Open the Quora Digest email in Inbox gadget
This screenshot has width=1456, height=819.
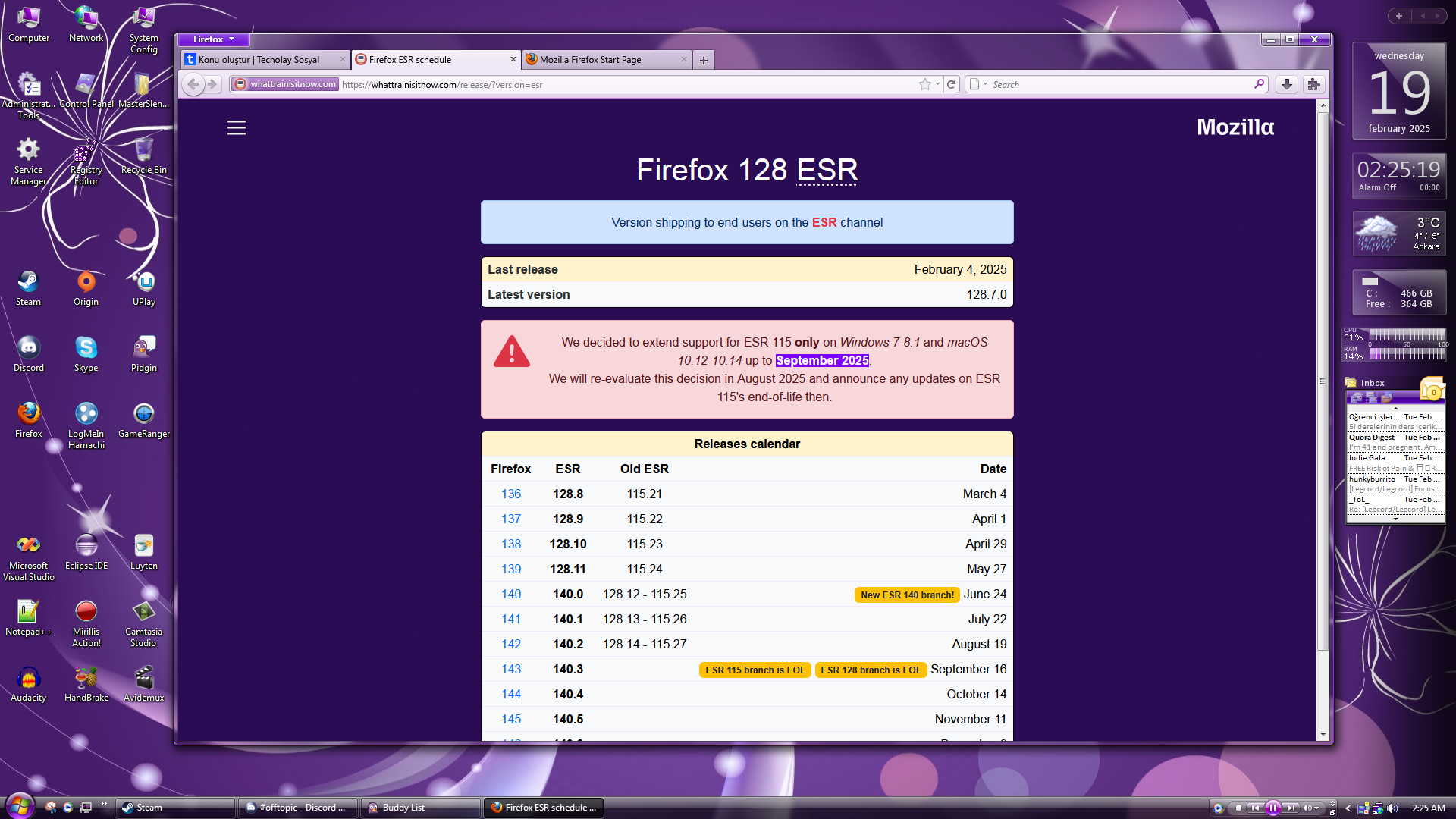click(x=1394, y=442)
